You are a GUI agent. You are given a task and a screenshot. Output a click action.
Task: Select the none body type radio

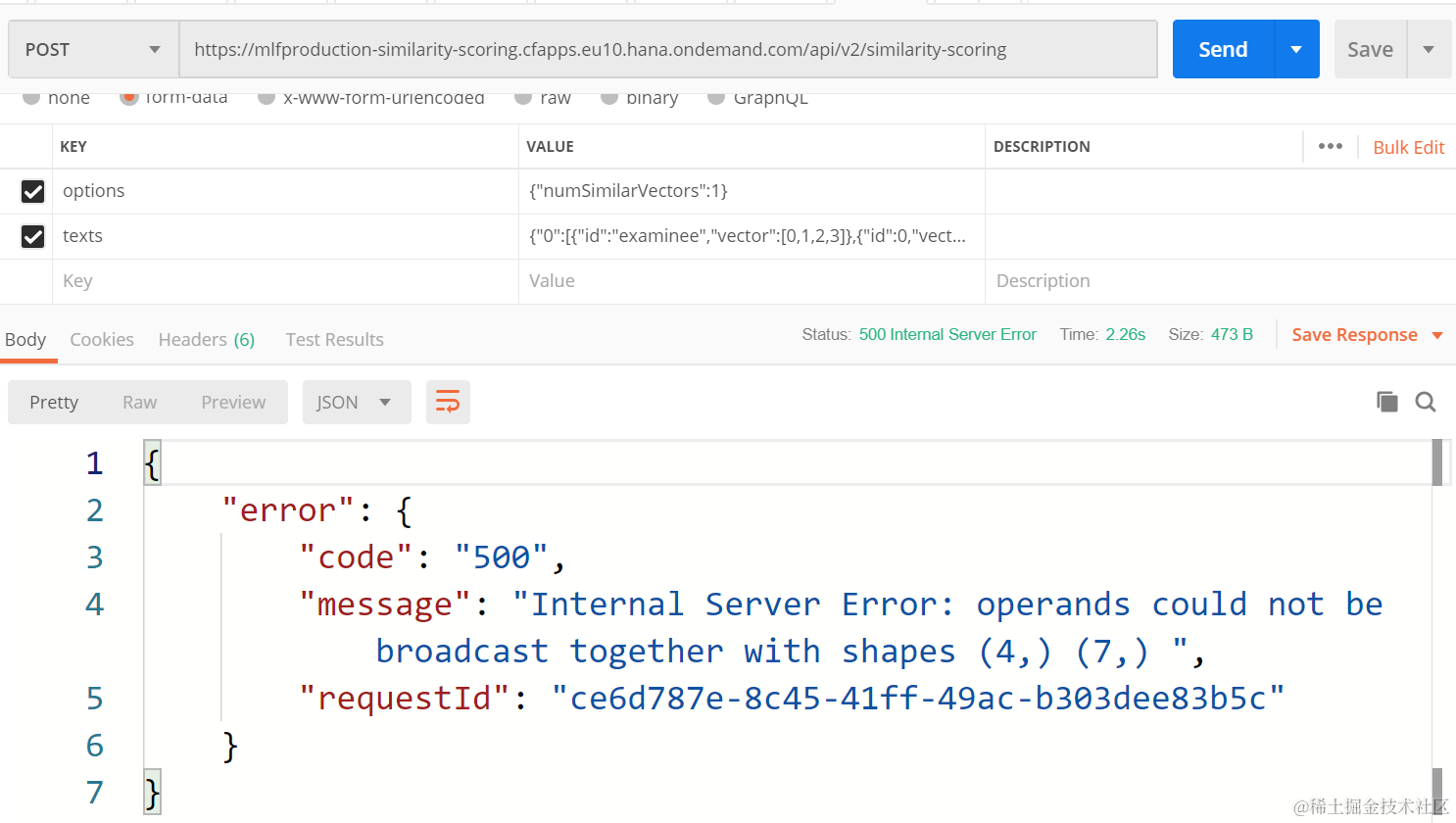click(x=31, y=97)
